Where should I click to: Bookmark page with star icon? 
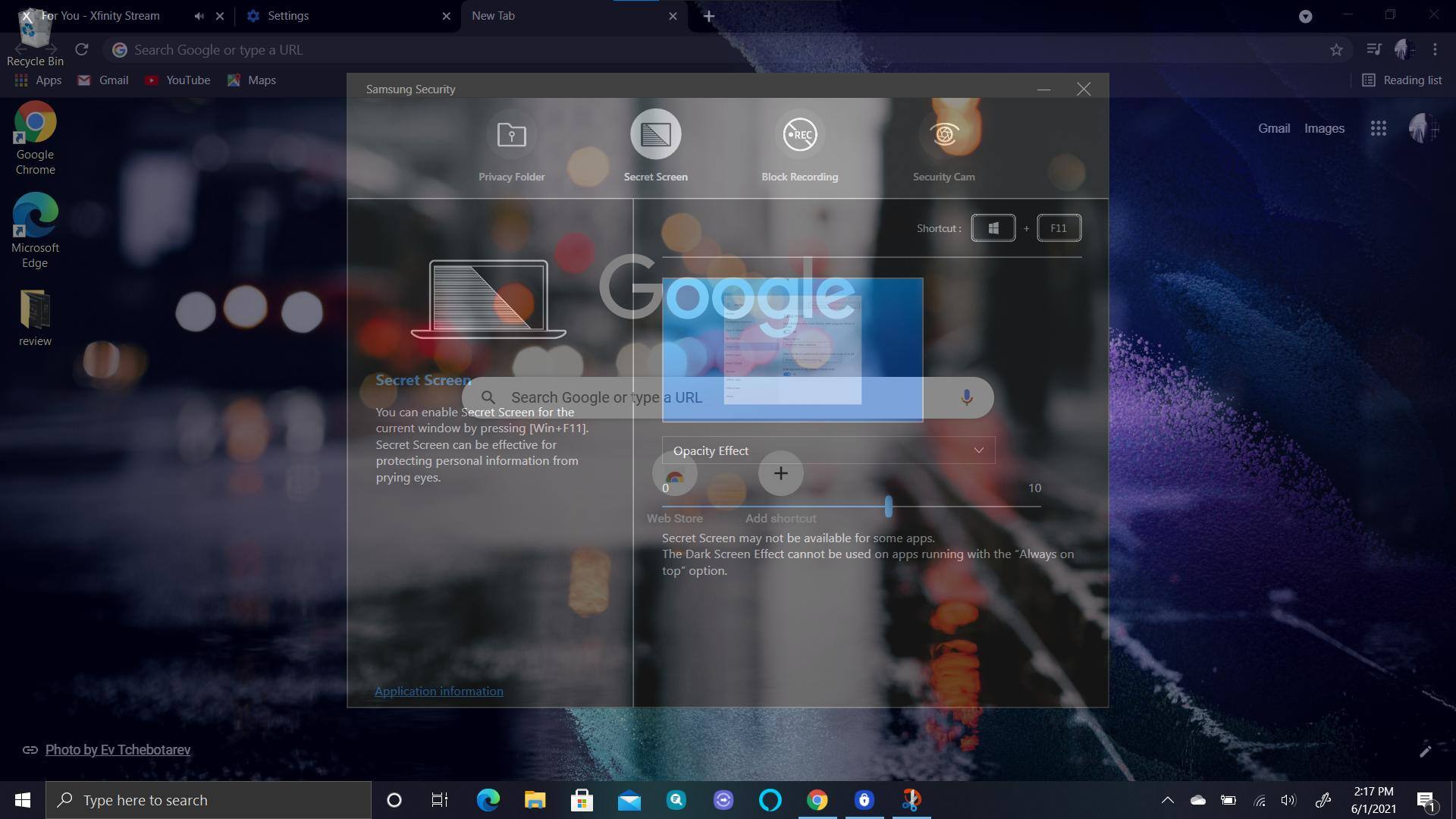1336,50
